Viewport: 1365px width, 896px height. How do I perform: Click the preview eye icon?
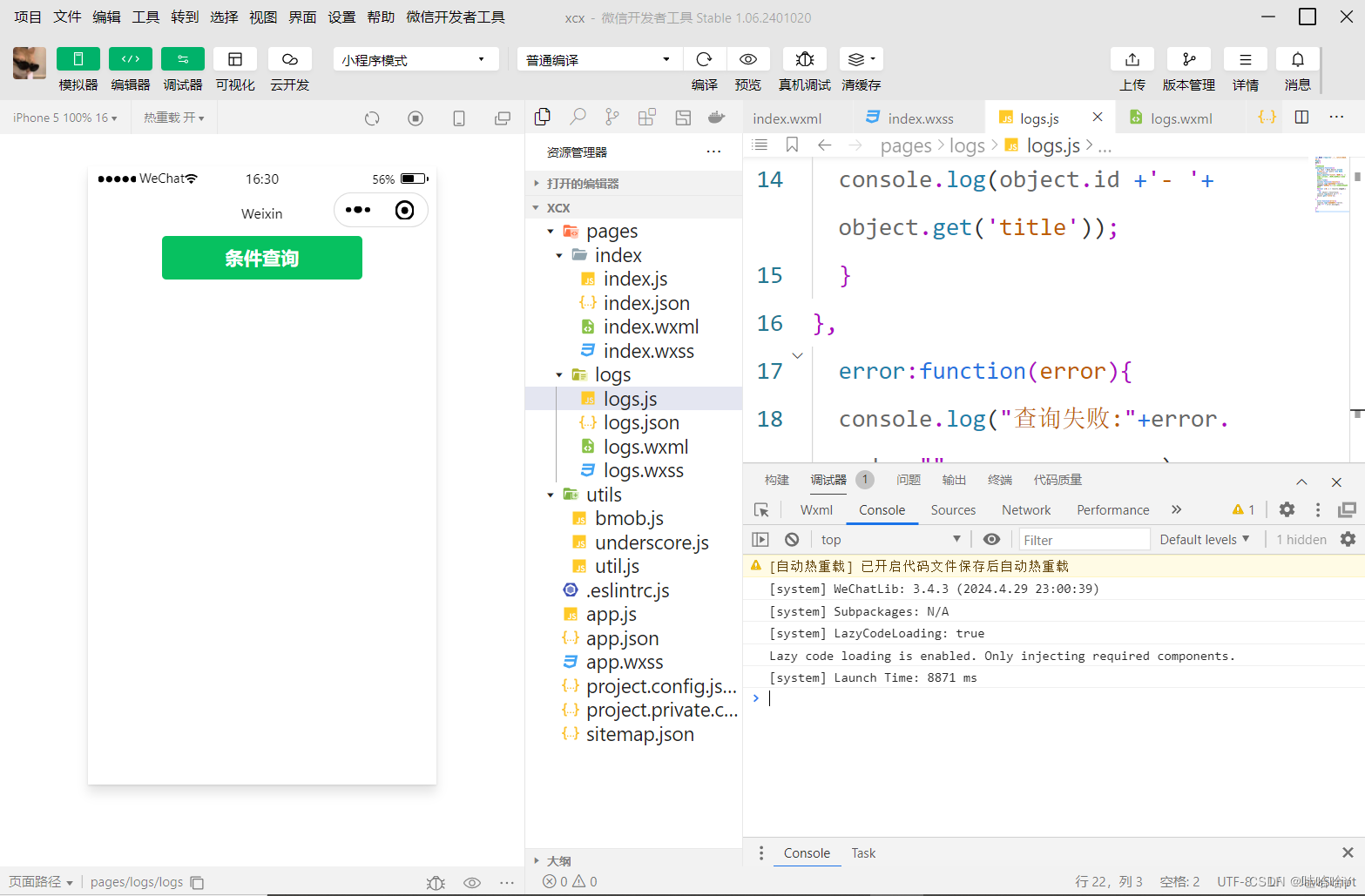pos(748,59)
